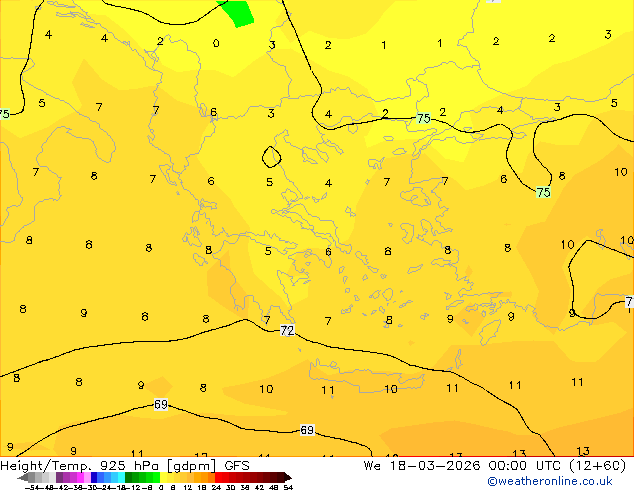Select the single 0 temperature value
This screenshot has height=490, width=634.
[216, 43]
